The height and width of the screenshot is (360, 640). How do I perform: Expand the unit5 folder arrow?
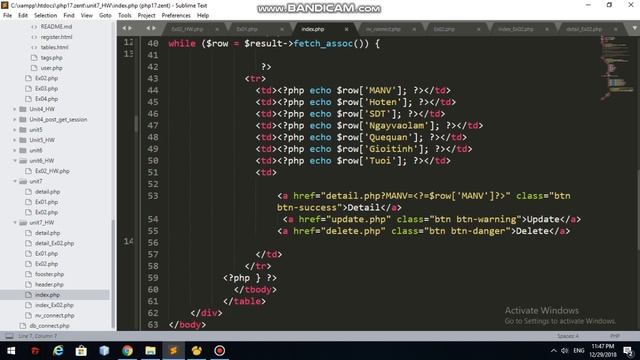[15, 130]
